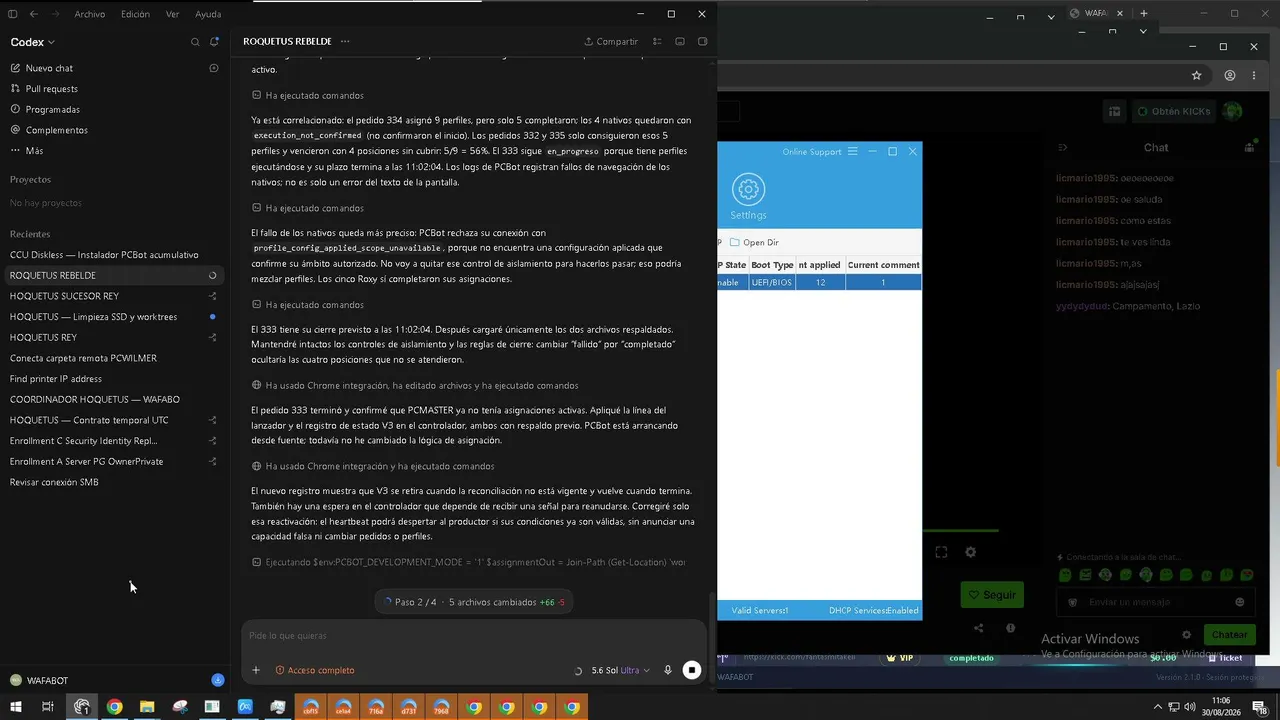Viewport: 1280px width, 720px height.
Task: Select the UEFI/BIOS table cell
Action: (x=772, y=283)
